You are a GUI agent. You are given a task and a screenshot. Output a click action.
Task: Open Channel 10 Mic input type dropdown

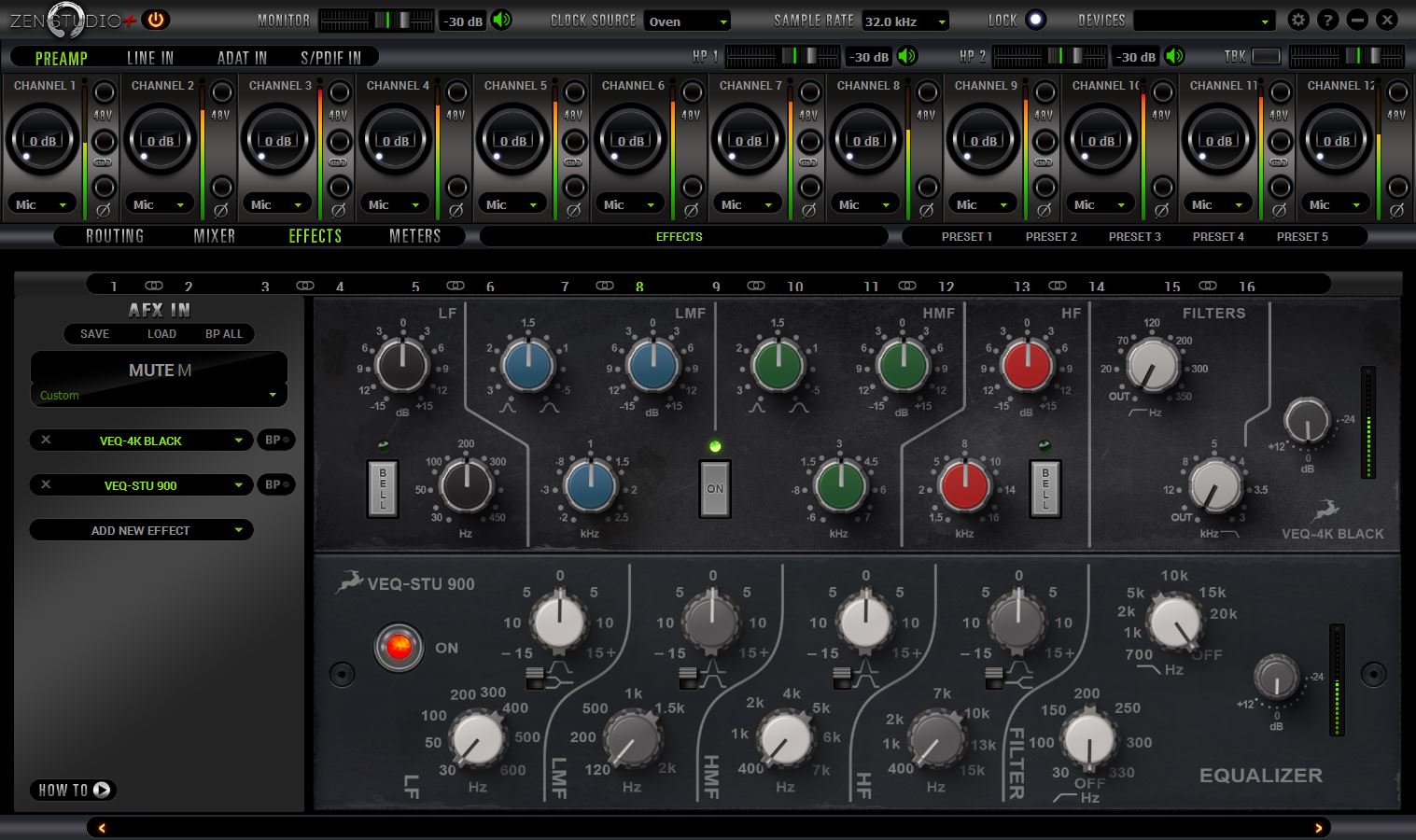(1101, 204)
